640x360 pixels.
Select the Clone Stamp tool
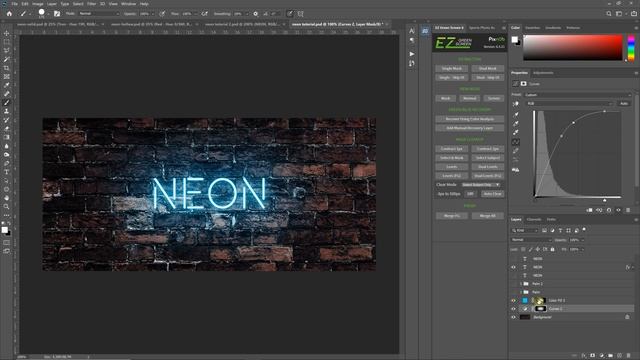(7, 111)
